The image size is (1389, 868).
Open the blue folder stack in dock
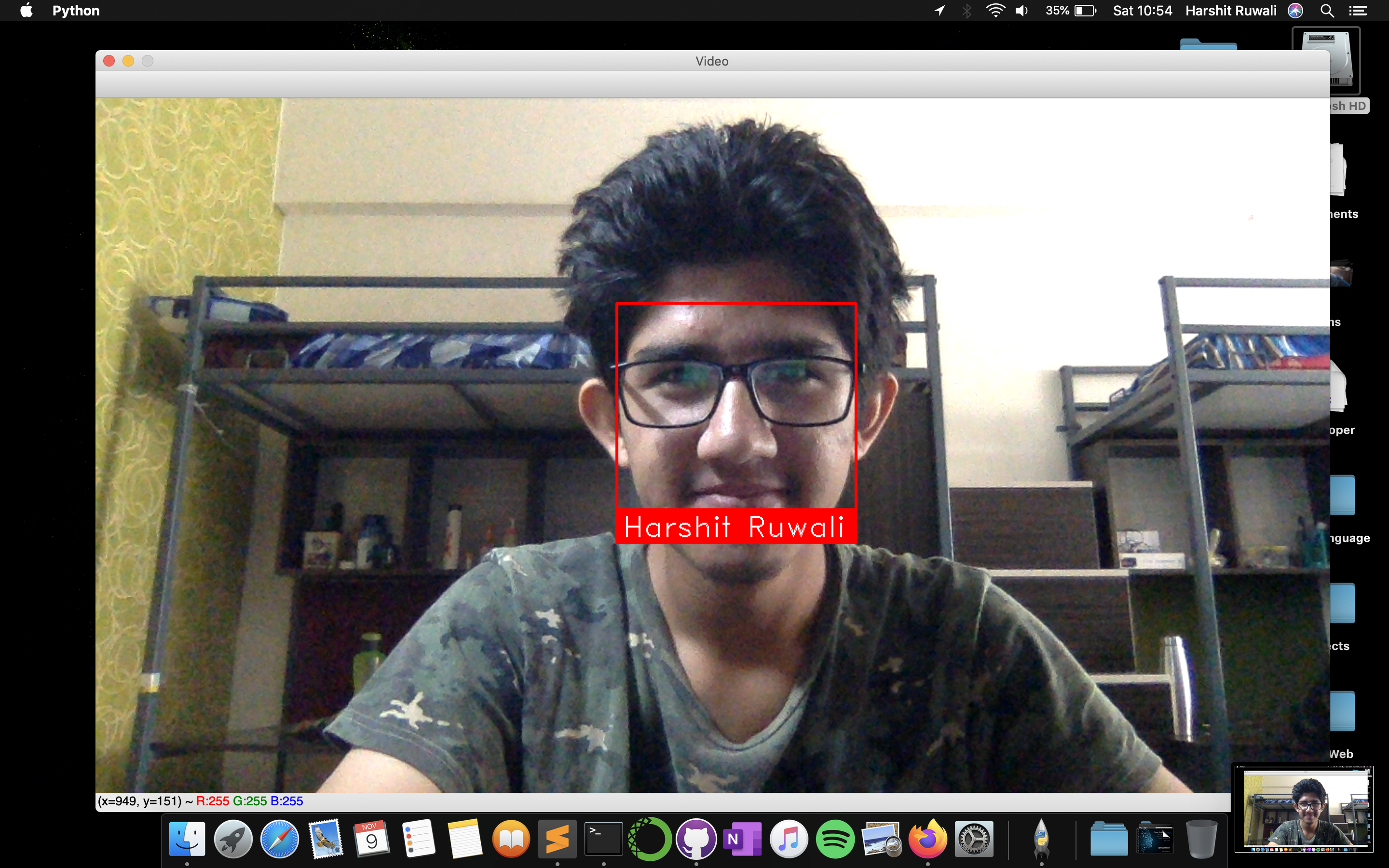pyautogui.click(x=1109, y=839)
